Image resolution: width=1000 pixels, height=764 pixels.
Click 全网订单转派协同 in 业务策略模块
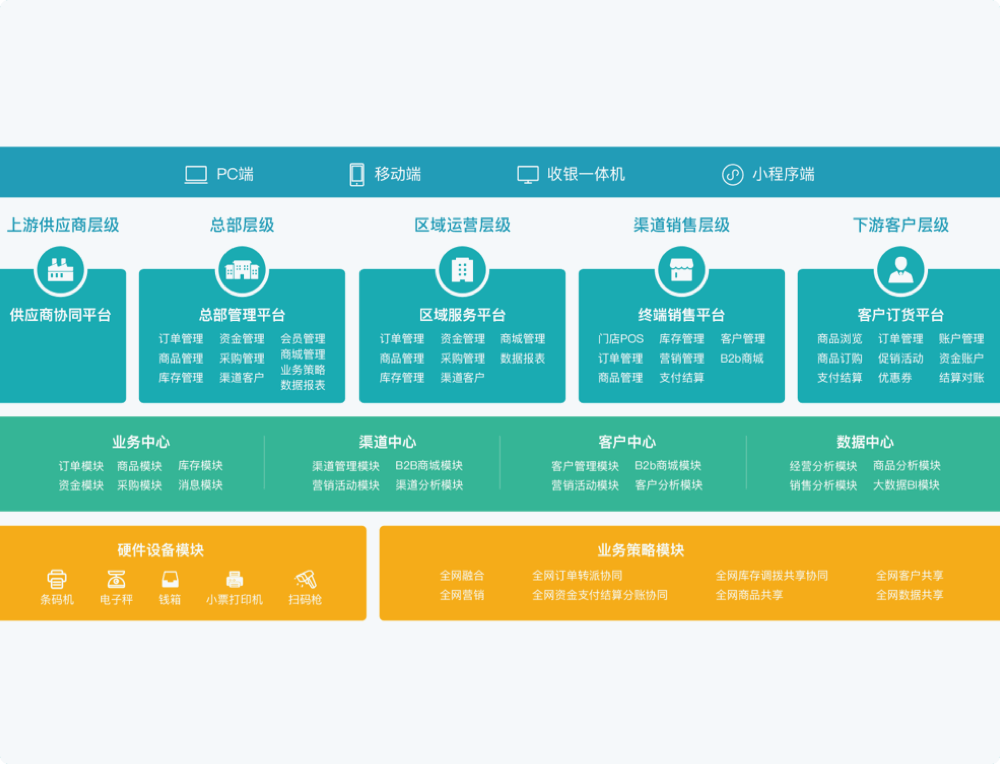point(577,576)
